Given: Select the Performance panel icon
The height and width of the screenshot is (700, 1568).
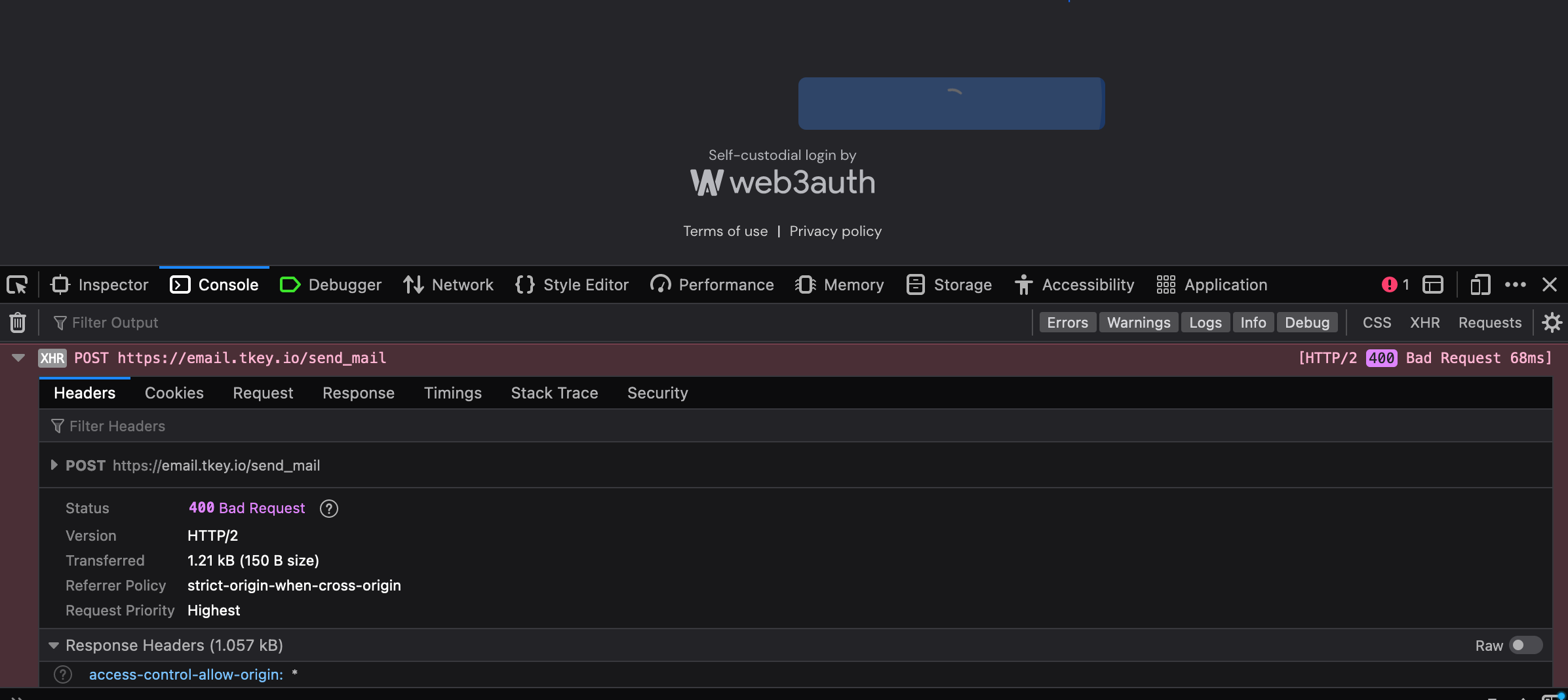Looking at the screenshot, I should coord(660,284).
